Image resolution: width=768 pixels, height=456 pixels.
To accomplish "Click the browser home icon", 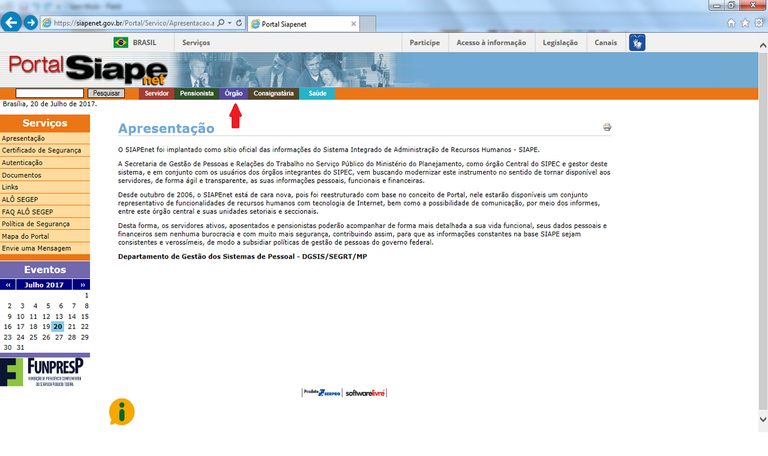I will coord(731,23).
